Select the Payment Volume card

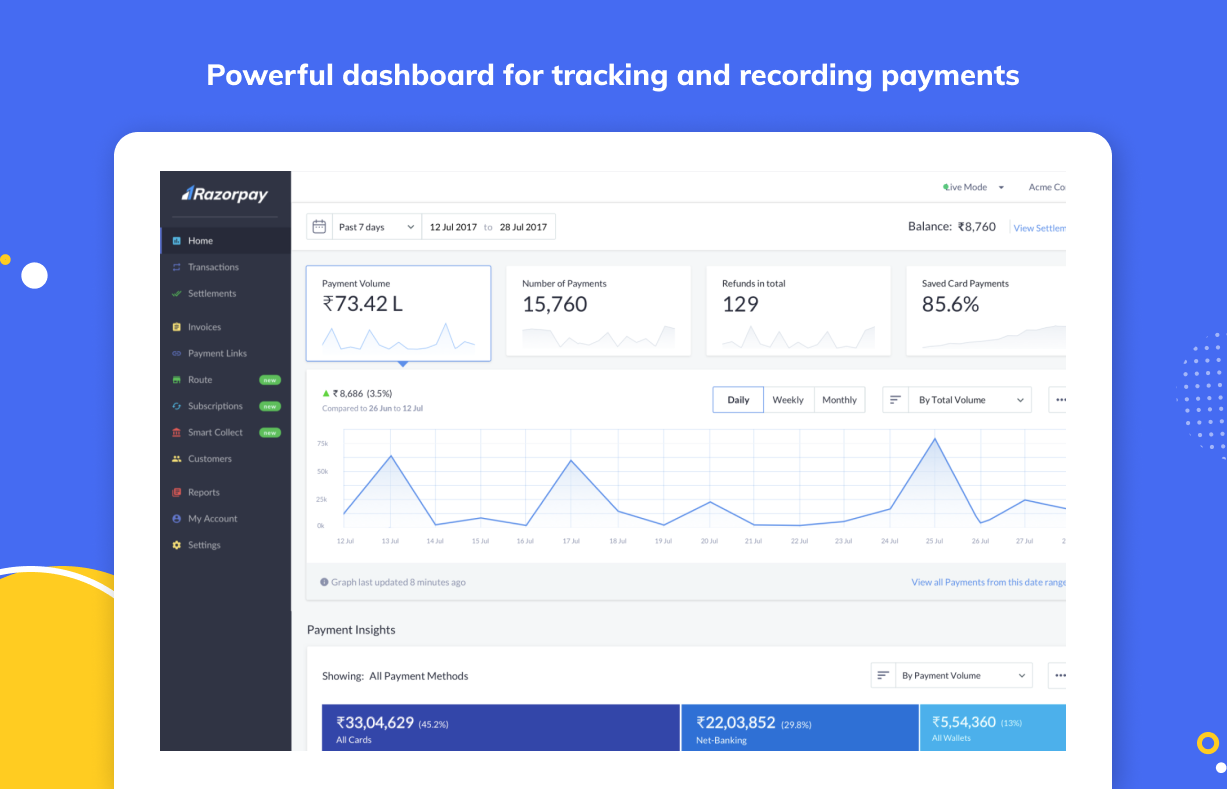398,313
